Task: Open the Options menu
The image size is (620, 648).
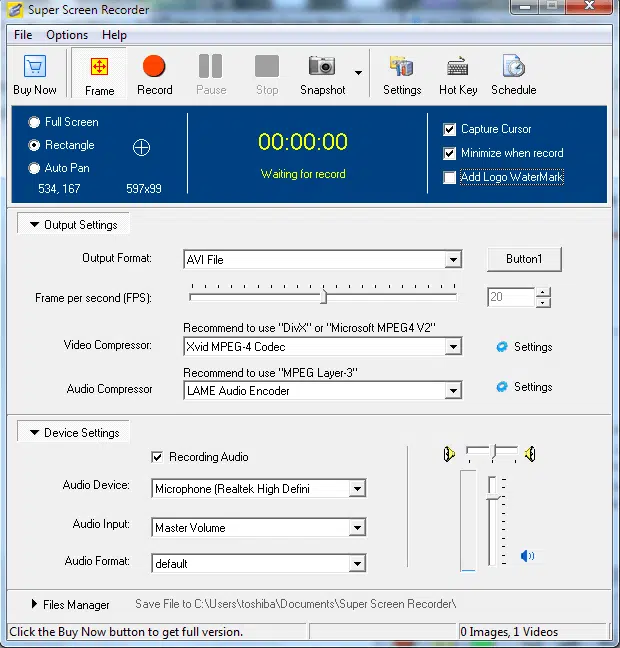Action: point(67,35)
